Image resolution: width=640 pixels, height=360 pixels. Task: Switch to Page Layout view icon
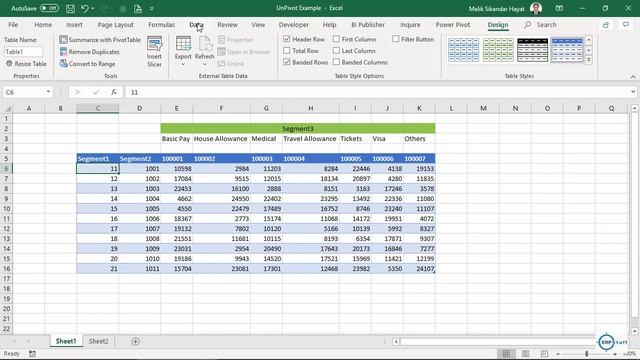[x=525, y=353]
